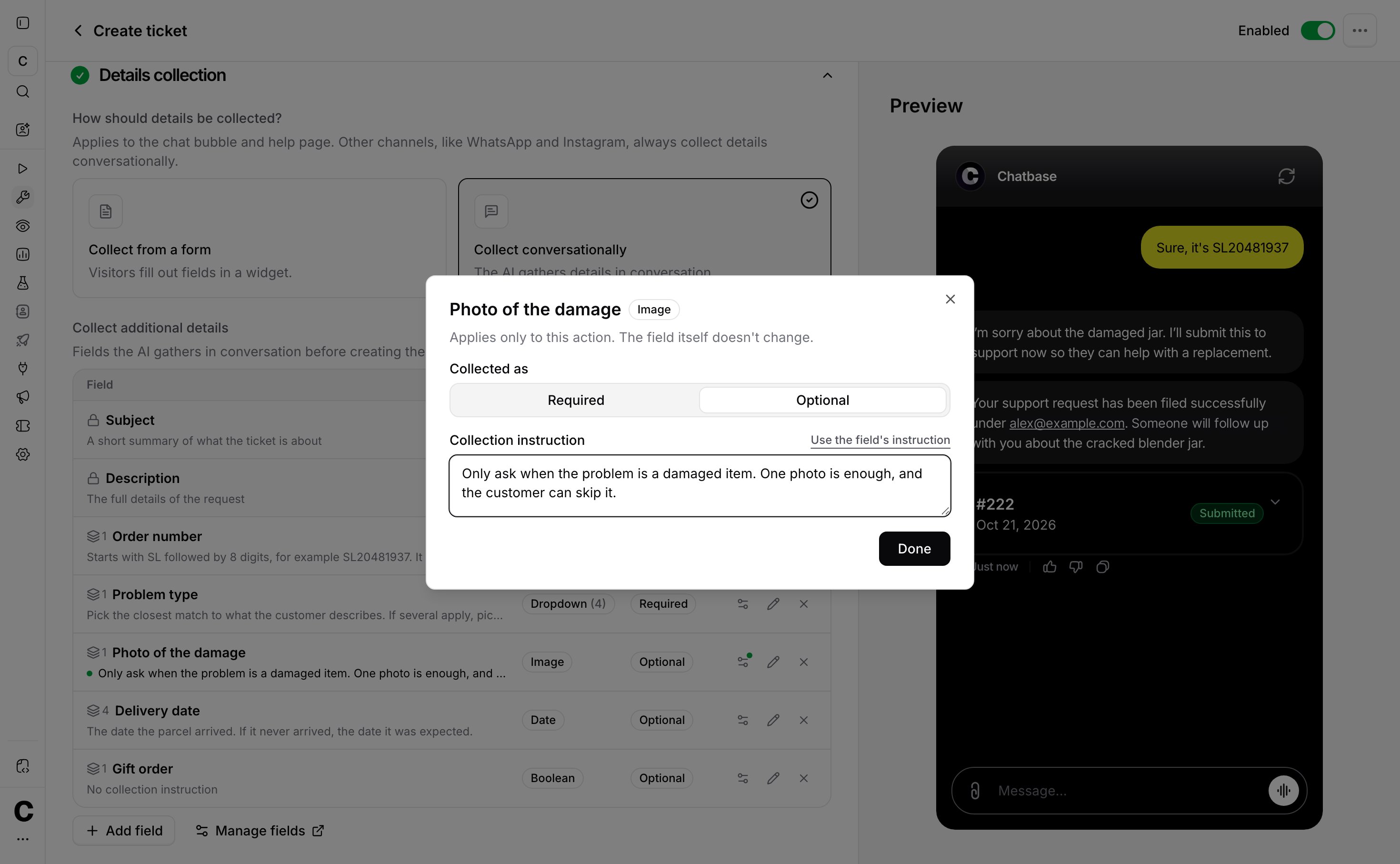Go back from Create ticket

pos(78,31)
